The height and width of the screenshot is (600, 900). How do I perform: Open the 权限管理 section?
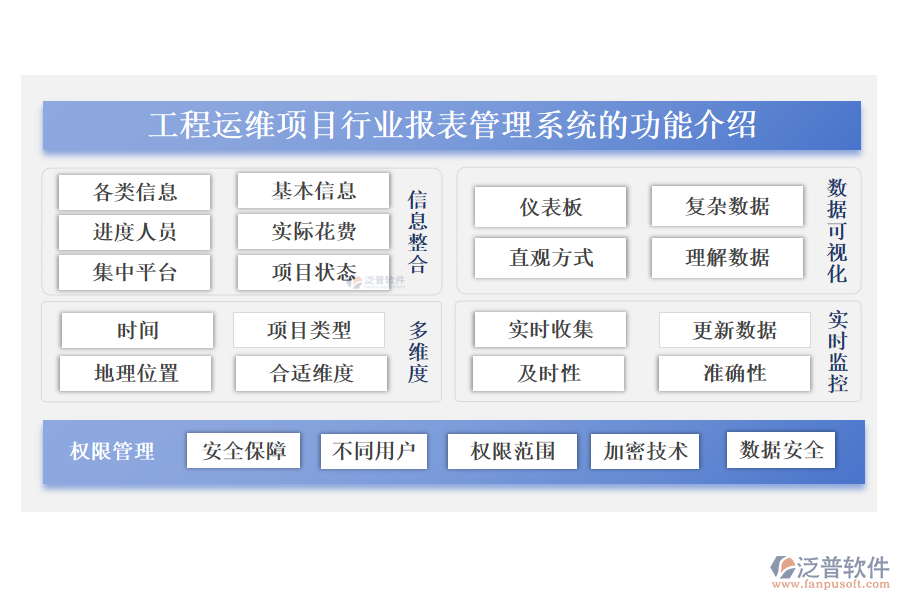[110, 452]
